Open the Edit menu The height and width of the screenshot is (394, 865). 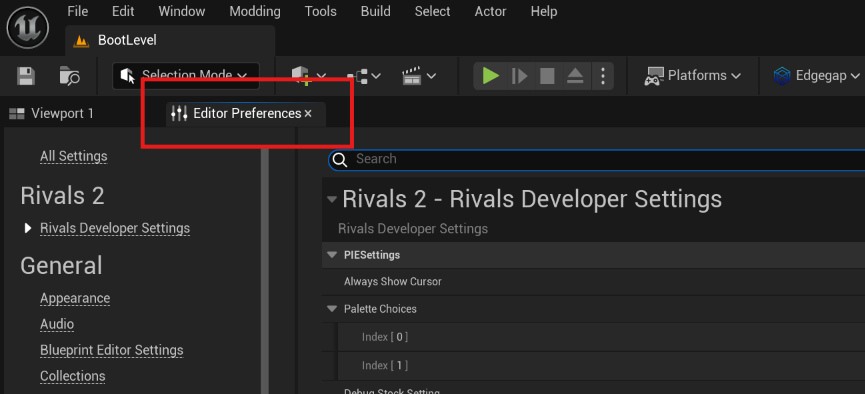click(x=123, y=11)
